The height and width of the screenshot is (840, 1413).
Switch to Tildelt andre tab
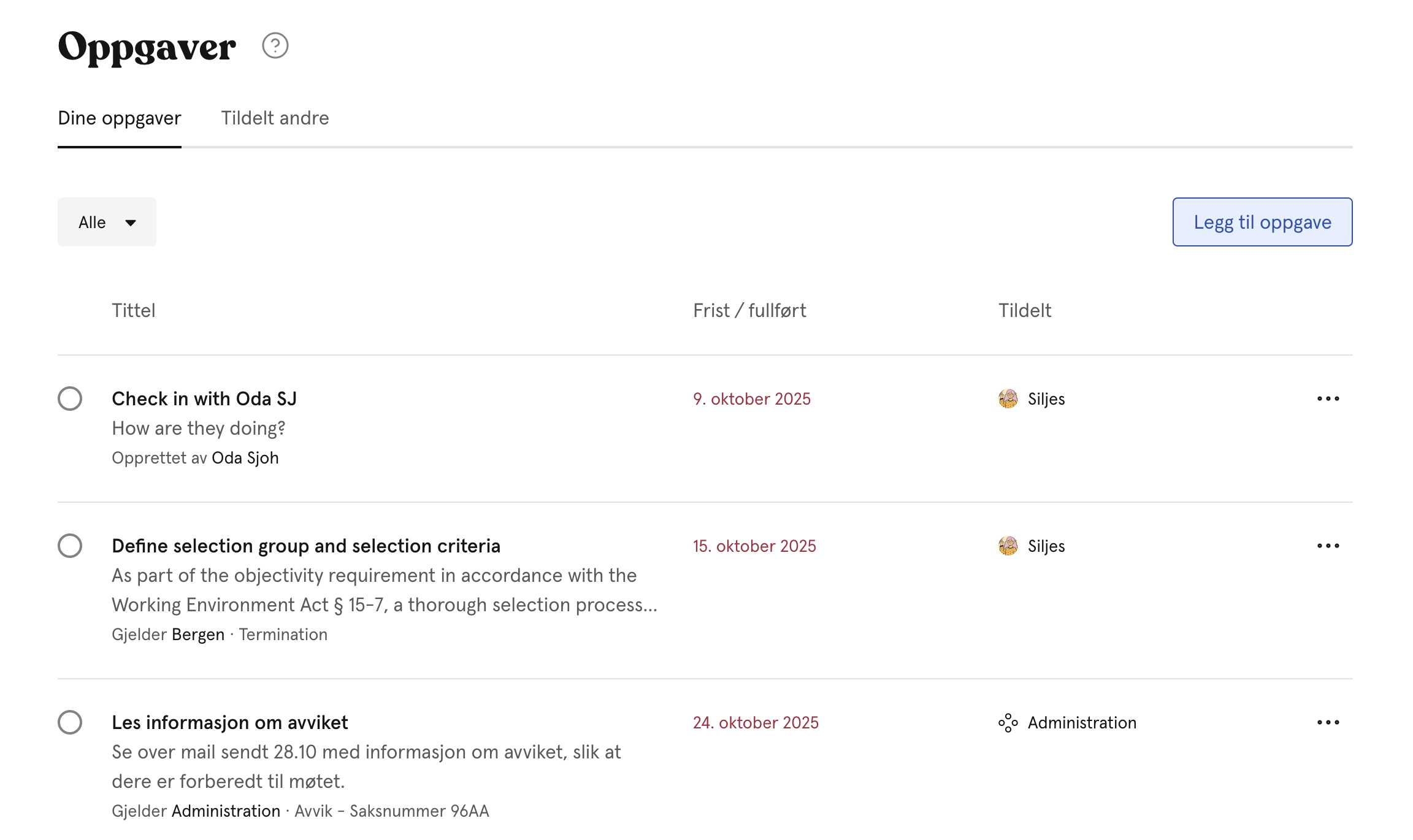tap(275, 118)
